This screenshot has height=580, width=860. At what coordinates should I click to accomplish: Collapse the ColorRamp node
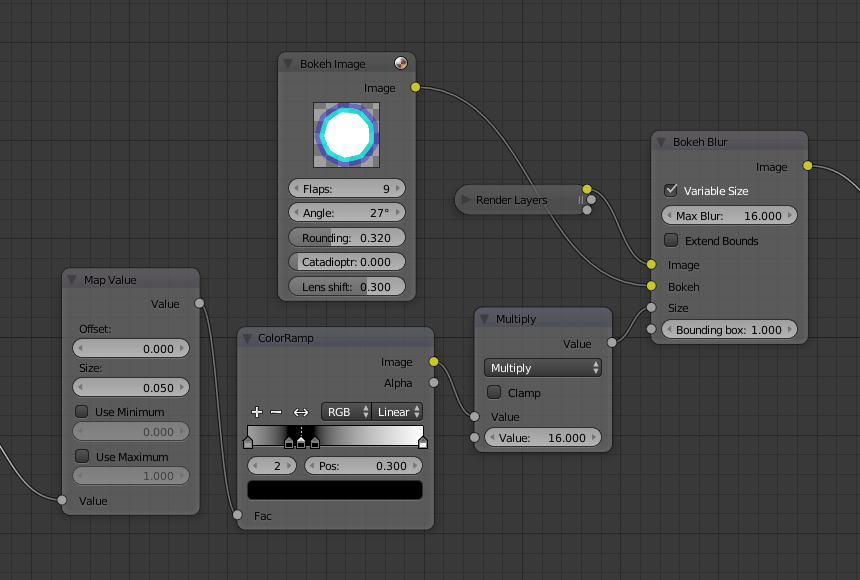247,338
